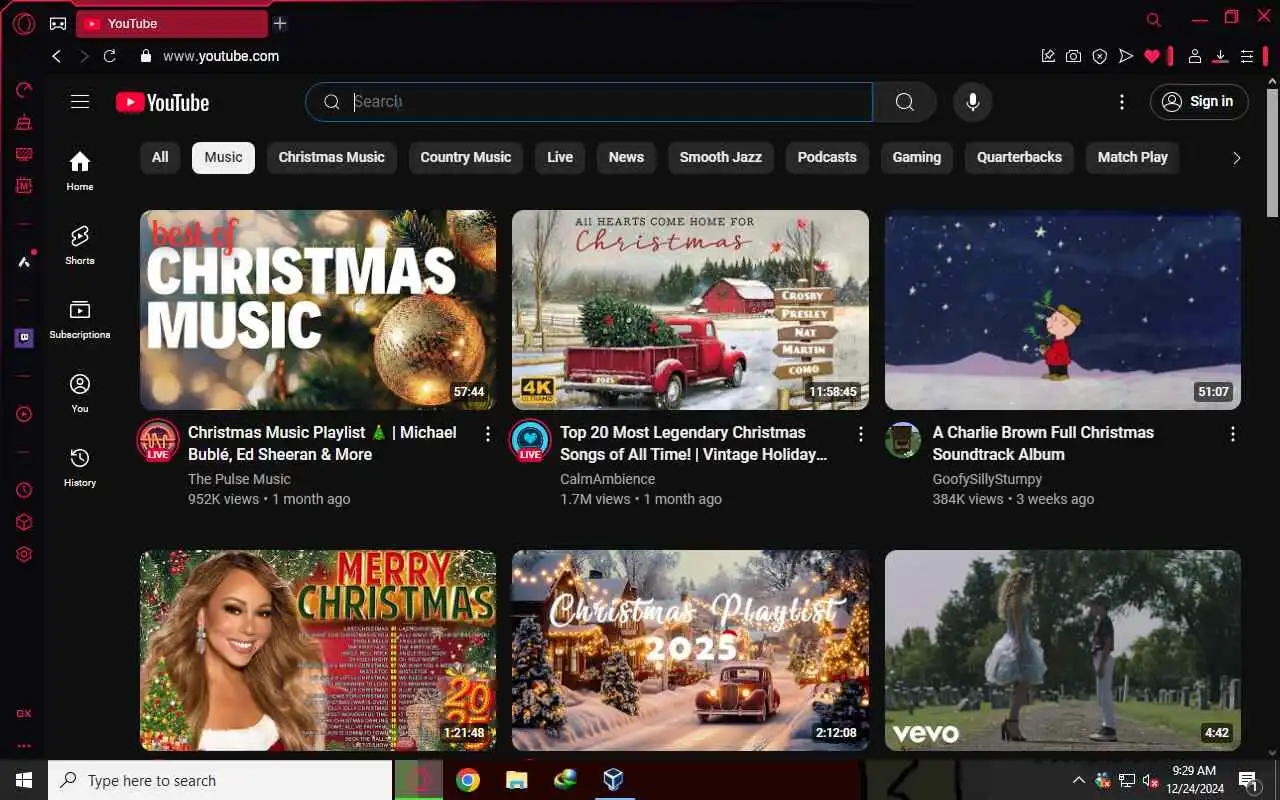Select the Christmas Music chip
This screenshot has height=800, width=1280.
(x=331, y=157)
